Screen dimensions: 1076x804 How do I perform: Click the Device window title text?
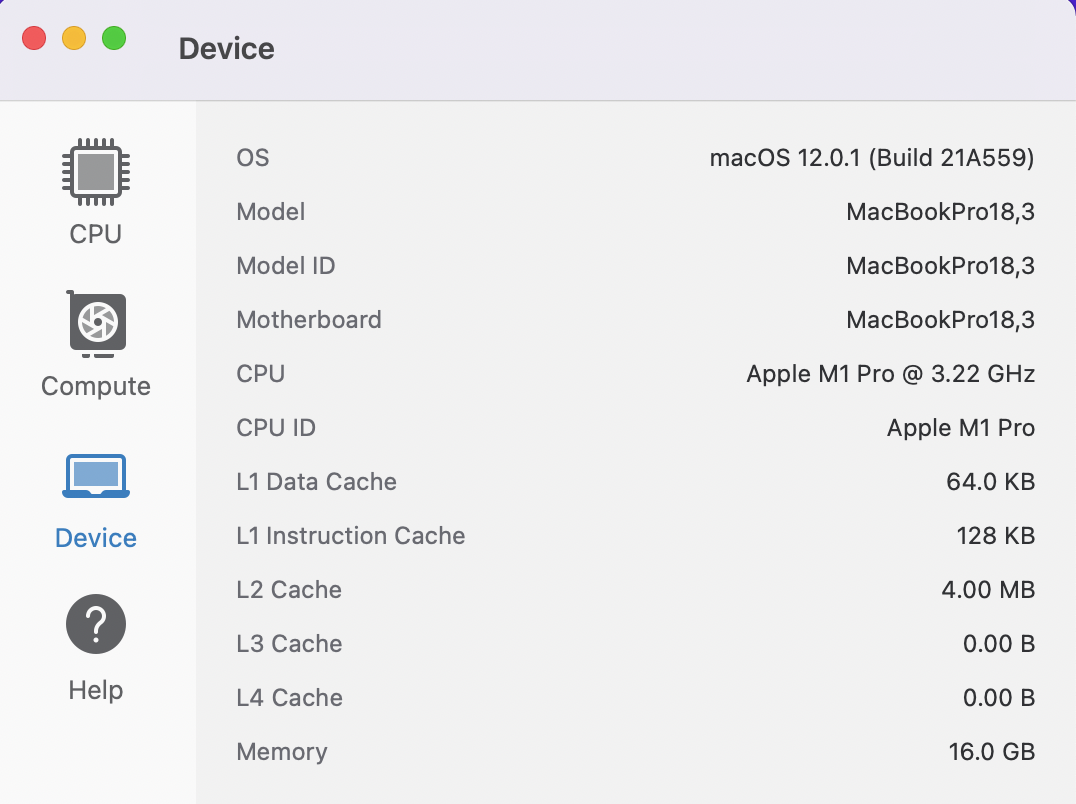[227, 49]
